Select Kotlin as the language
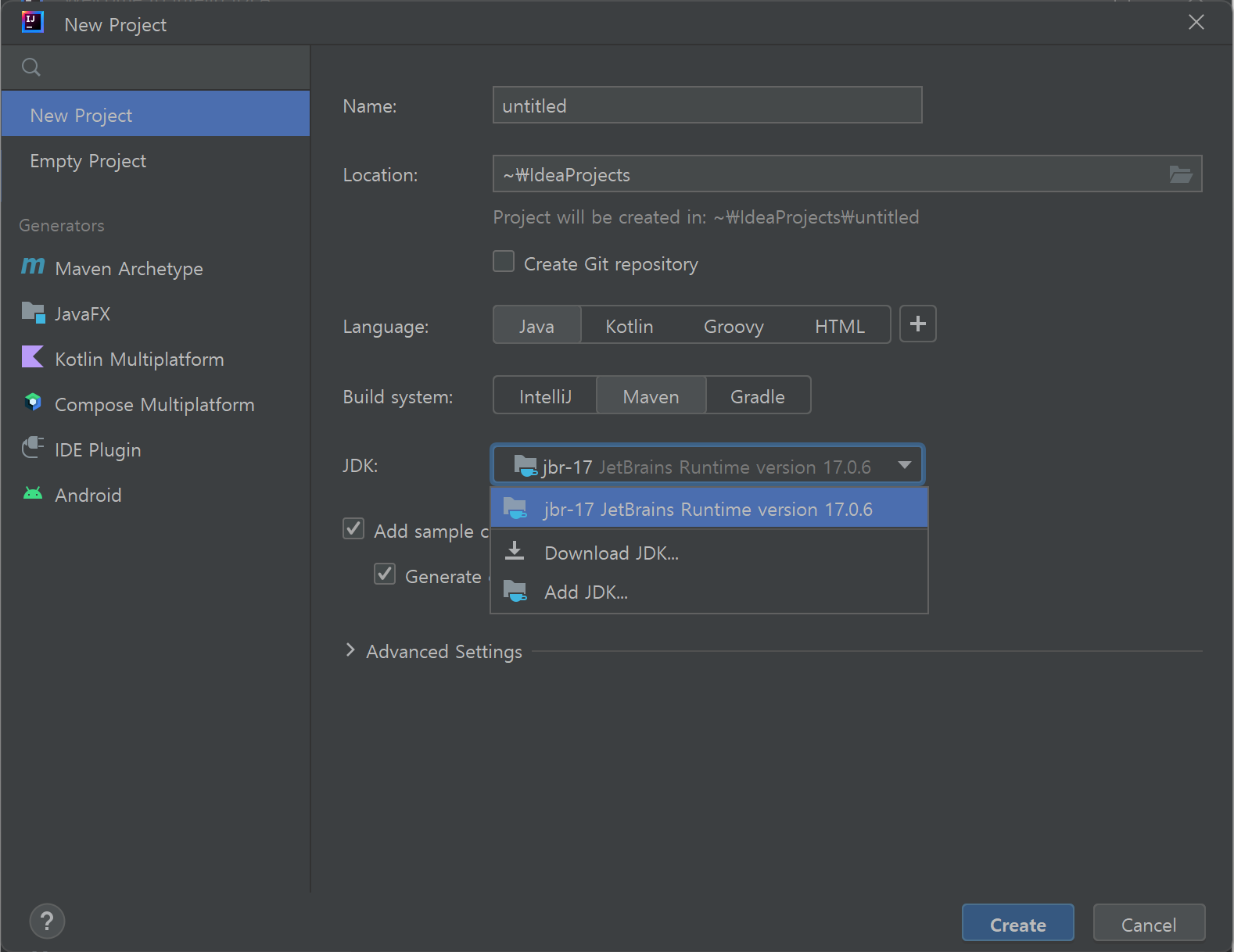 tap(630, 325)
